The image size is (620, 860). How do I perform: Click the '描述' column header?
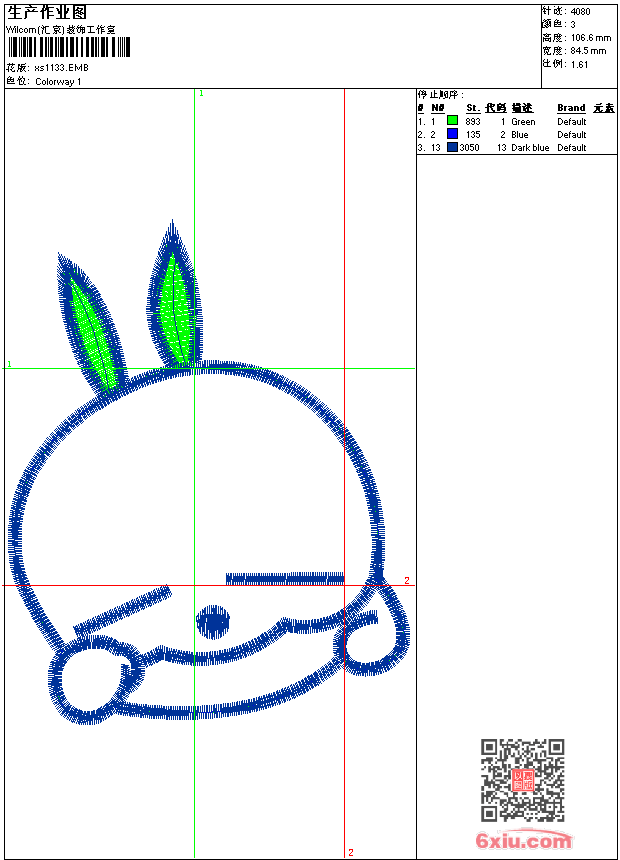coord(522,108)
